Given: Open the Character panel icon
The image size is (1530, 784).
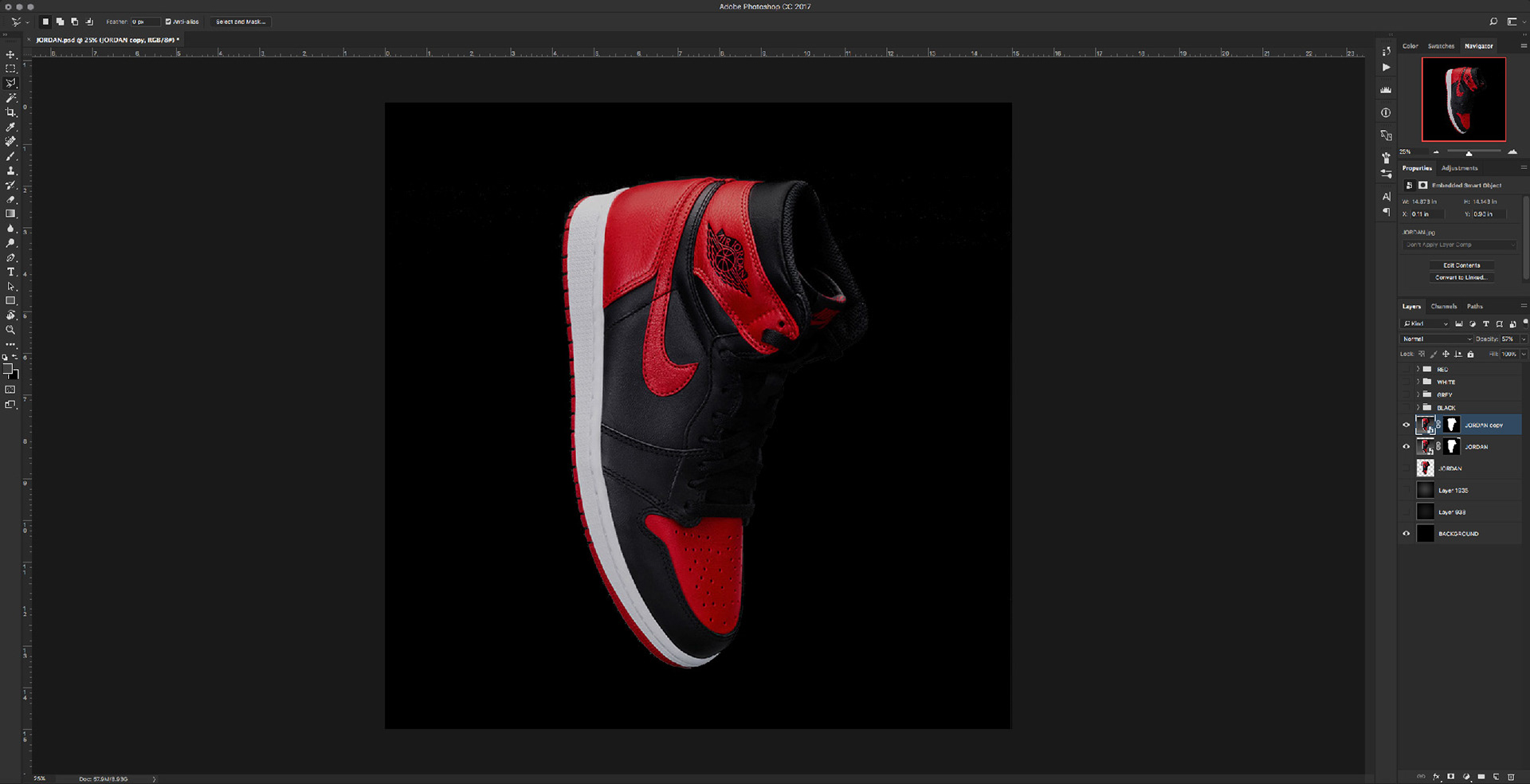Looking at the screenshot, I should pos(1386,196).
